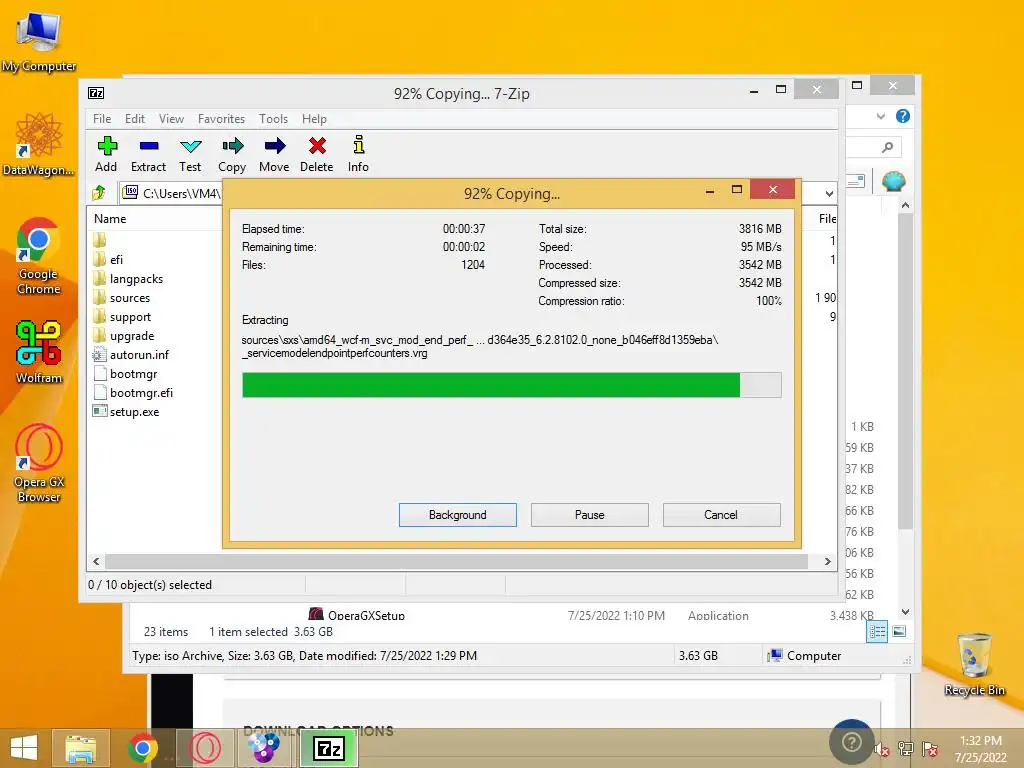Open File Explorer from the taskbar
The height and width of the screenshot is (768, 1024).
coord(80,748)
